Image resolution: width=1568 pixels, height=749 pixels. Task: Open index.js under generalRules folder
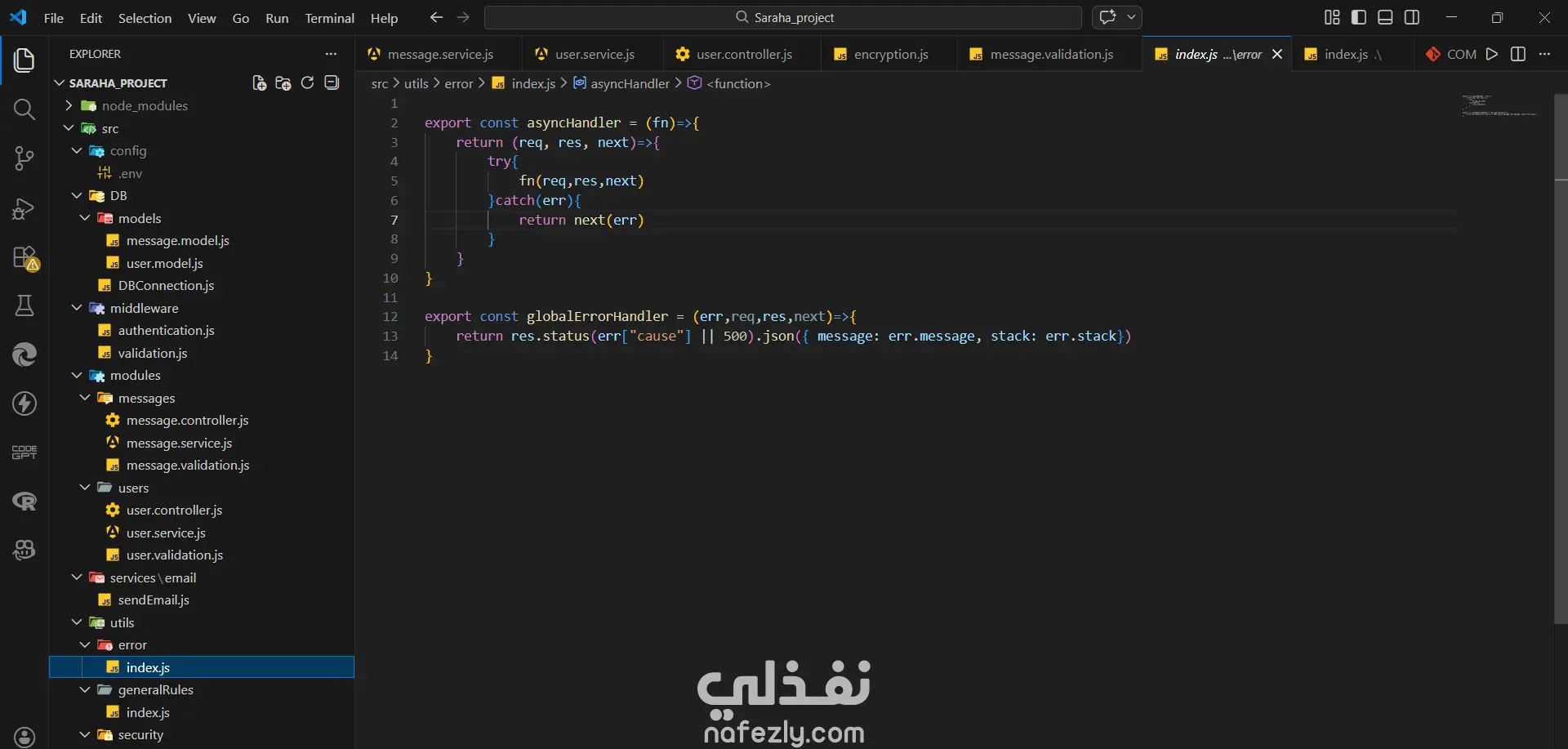[x=148, y=712]
